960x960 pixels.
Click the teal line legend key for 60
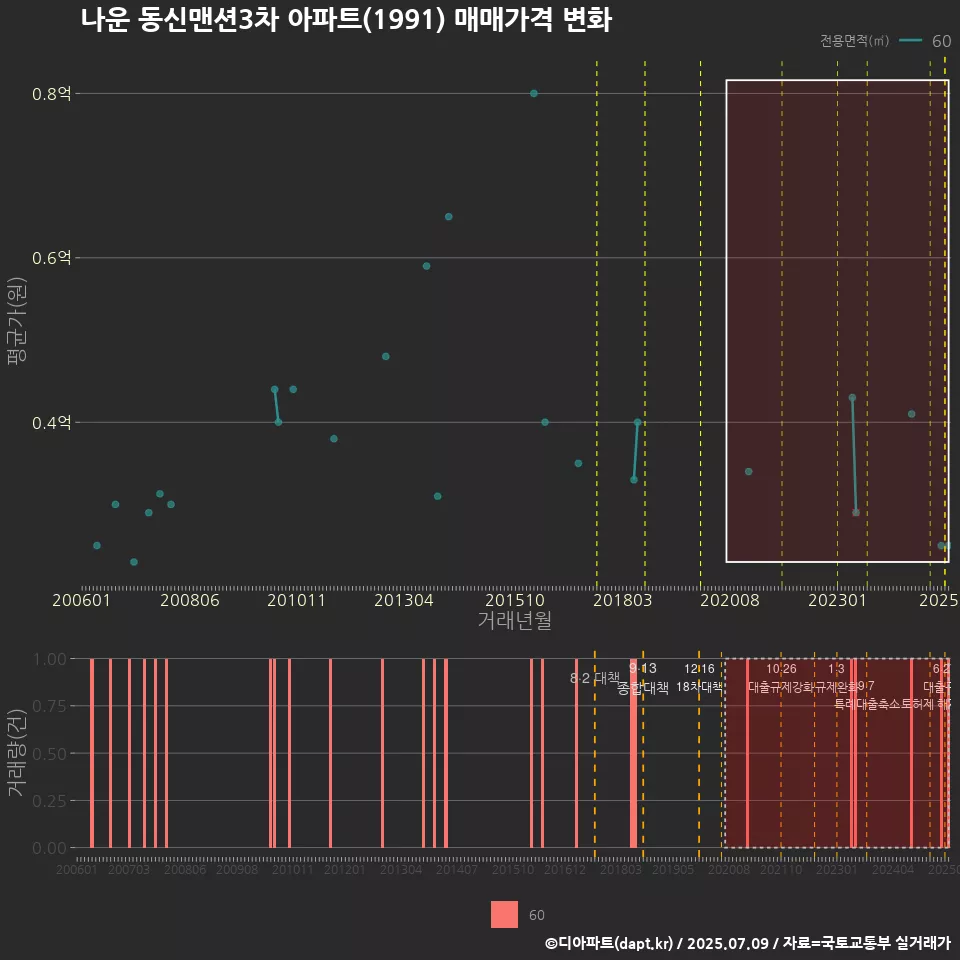[910, 40]
